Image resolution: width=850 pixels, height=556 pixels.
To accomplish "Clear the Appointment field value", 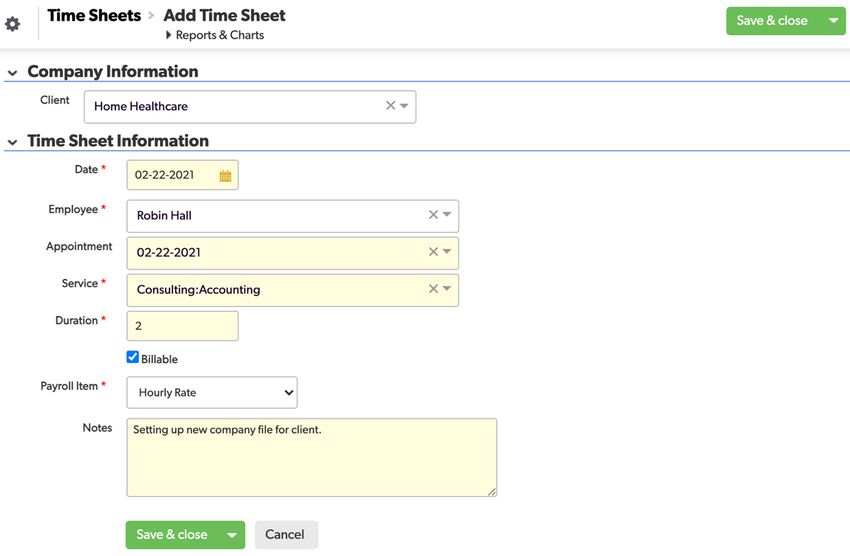I will coord(433,251).
